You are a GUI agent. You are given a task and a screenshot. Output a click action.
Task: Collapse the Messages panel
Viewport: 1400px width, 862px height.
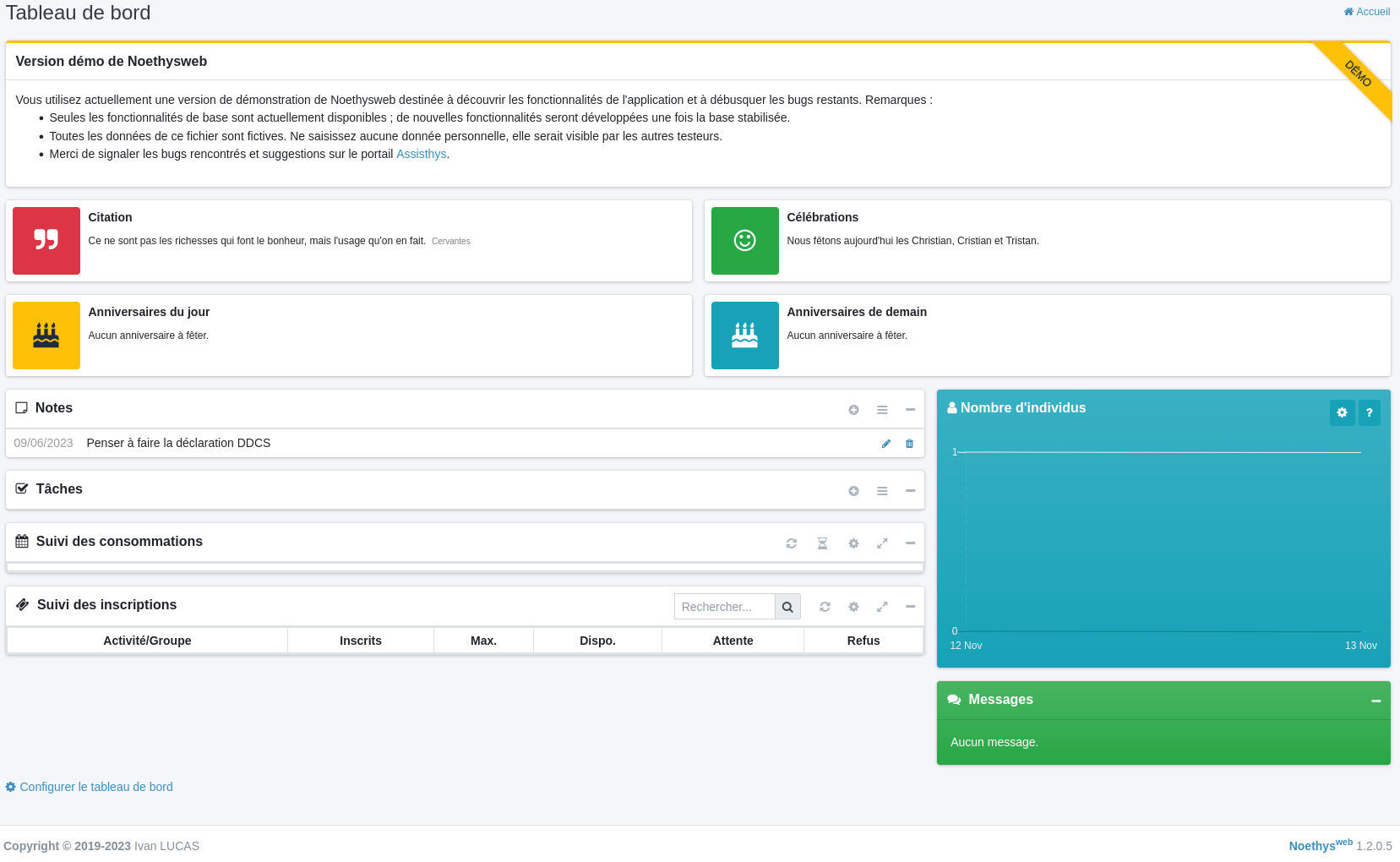[x=1375, y=701]
